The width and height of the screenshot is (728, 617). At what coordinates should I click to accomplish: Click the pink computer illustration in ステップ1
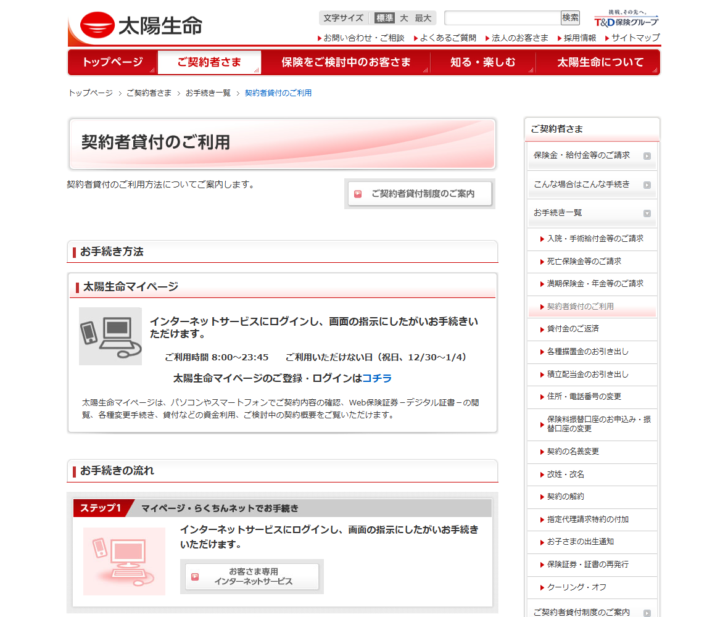tap(124, 561)
